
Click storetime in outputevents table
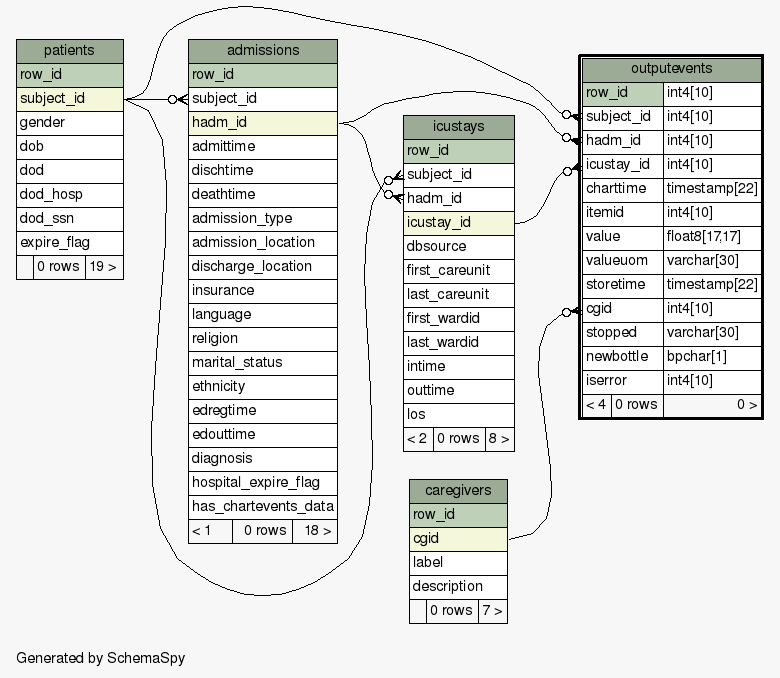(x=623, y=285)
